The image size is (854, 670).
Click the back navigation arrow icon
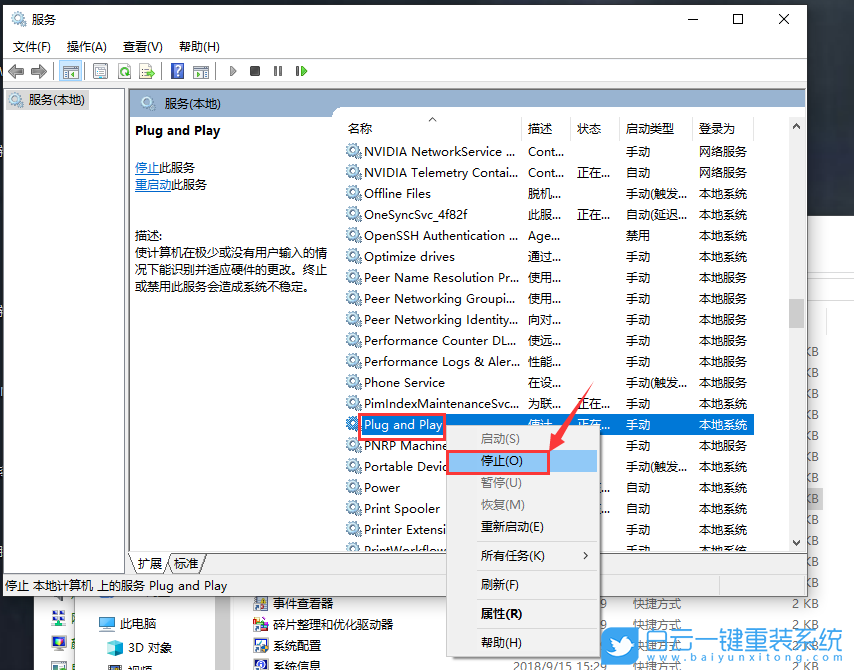click(15, 71)
